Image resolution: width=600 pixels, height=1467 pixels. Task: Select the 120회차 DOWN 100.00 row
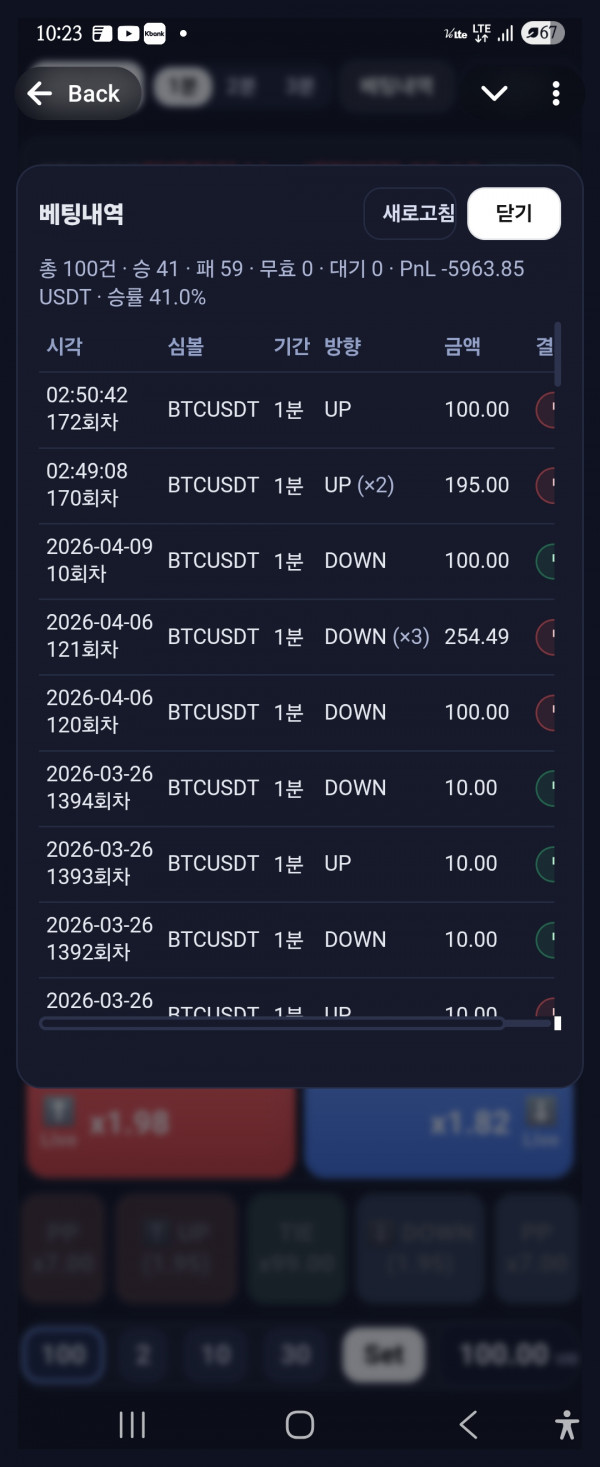tap(290, 713)
